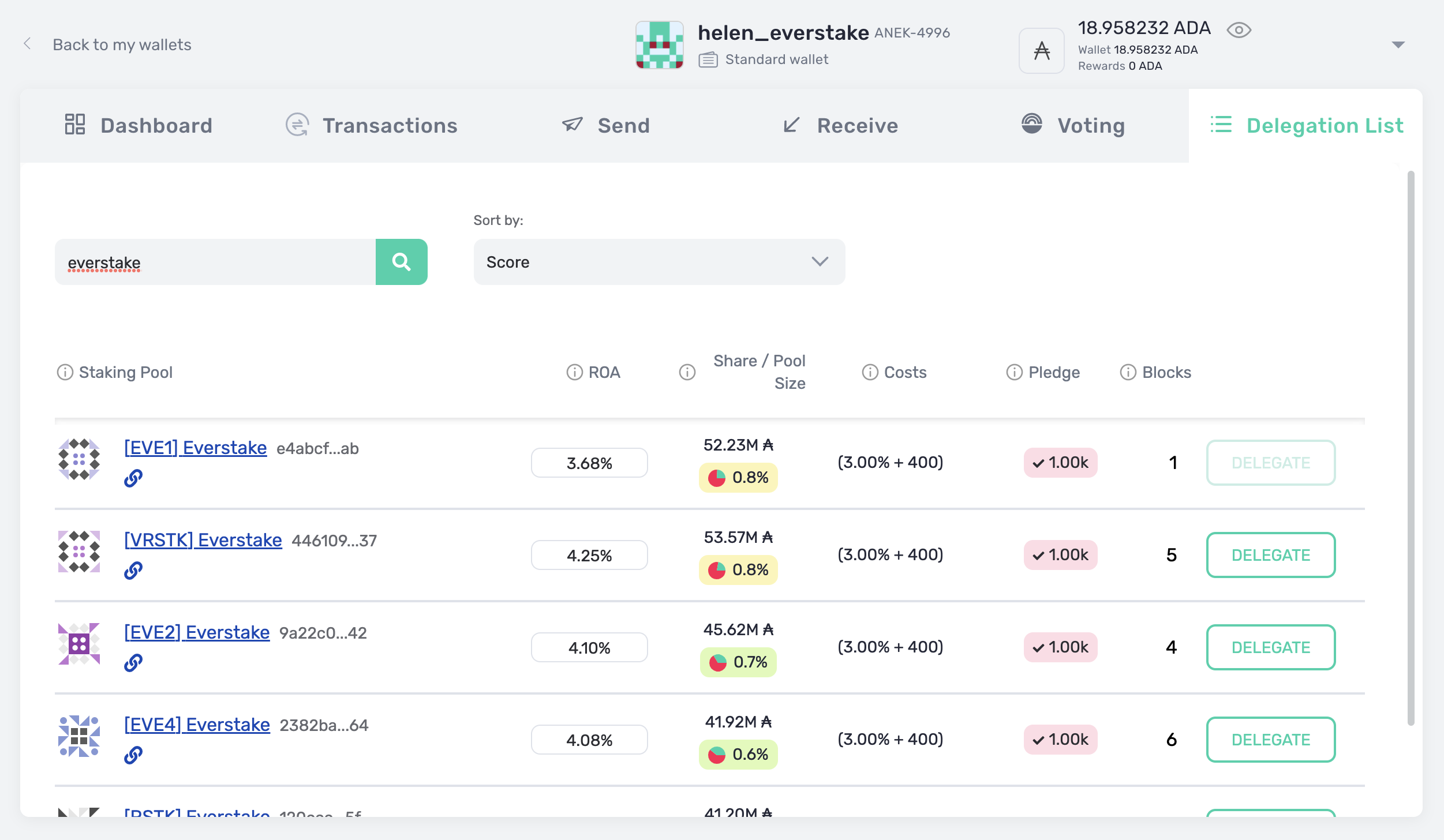Screen dimensions: 1444x840
Task: Click chain link icon under VRSTK
Action: pos(133,570)
